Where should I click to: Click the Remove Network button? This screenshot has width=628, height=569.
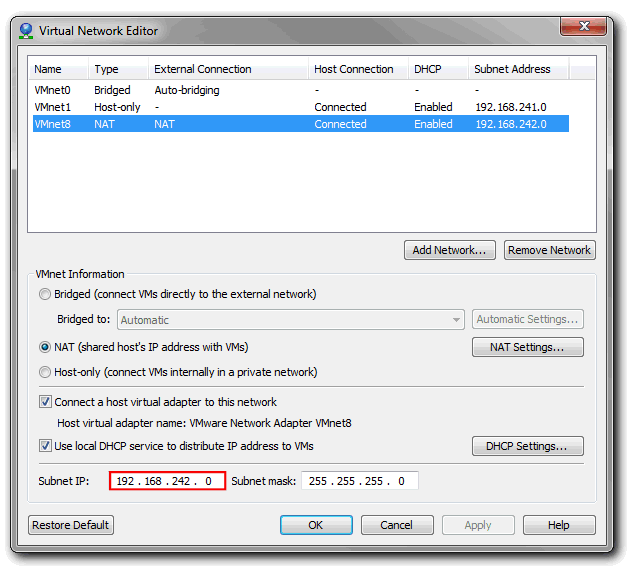(x=550, y=250)
